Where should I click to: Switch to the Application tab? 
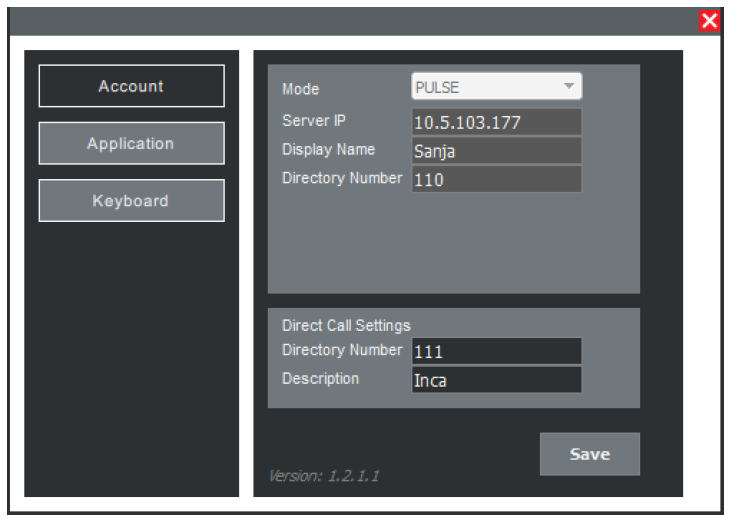click(131, 144)
